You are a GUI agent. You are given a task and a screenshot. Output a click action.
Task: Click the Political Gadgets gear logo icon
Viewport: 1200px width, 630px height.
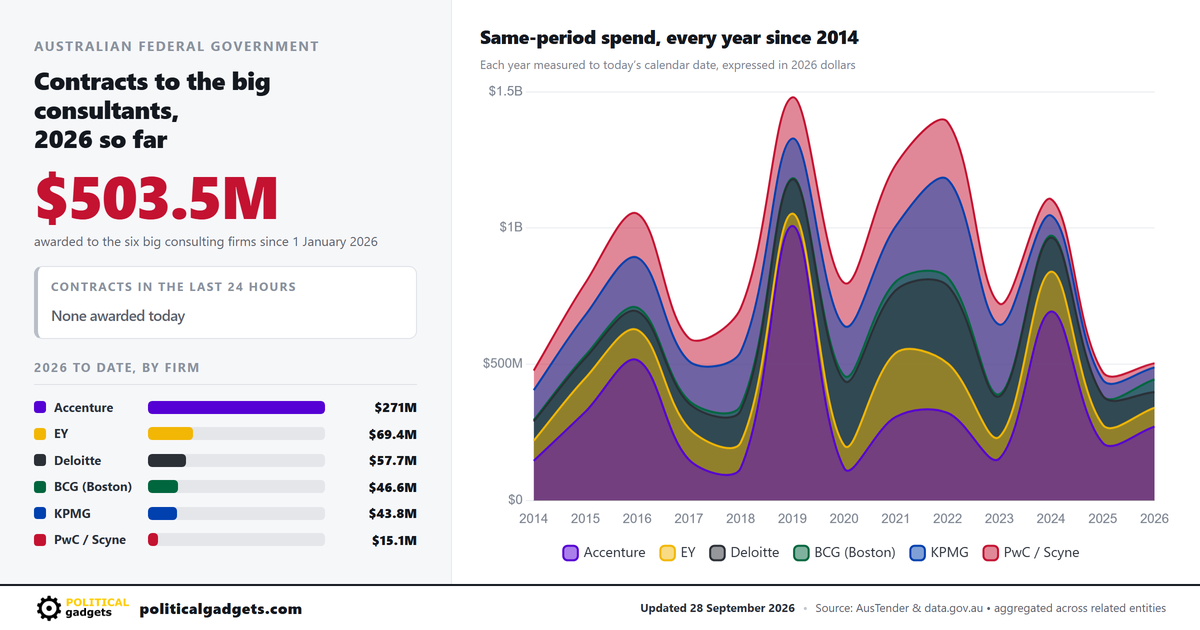click(48, 608)
